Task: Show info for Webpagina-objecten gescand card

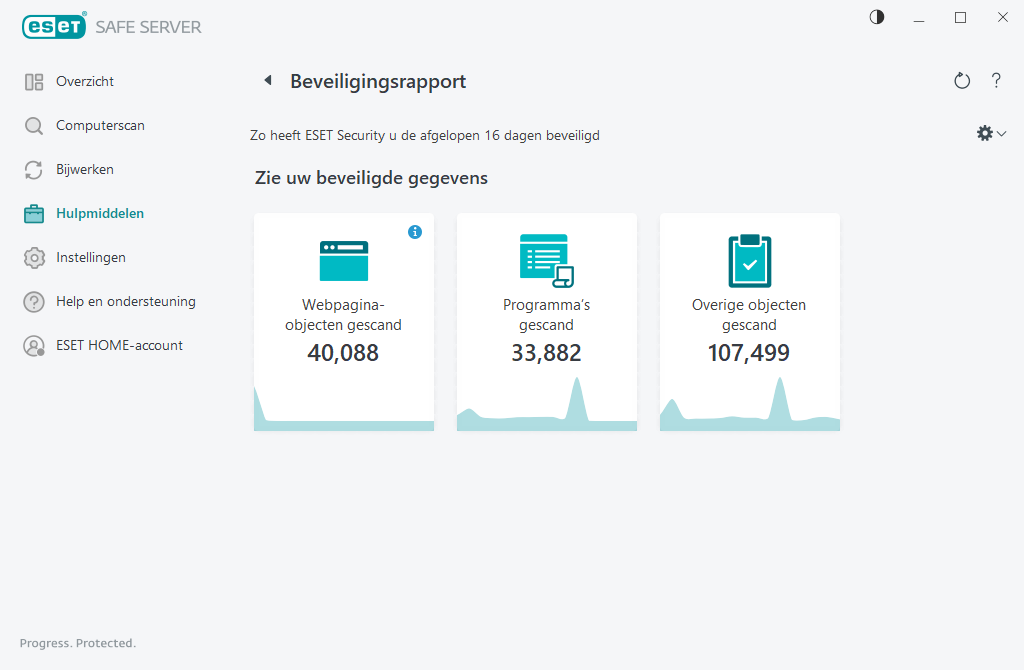Action: [x=415, y=232]
